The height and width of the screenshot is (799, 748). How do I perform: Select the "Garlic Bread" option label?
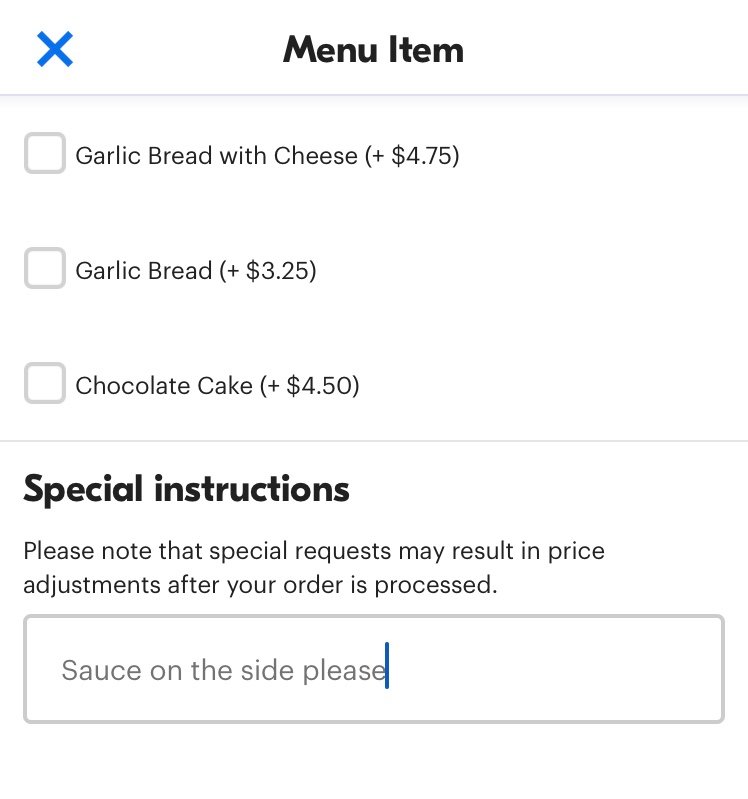click(x=144, y=271)
